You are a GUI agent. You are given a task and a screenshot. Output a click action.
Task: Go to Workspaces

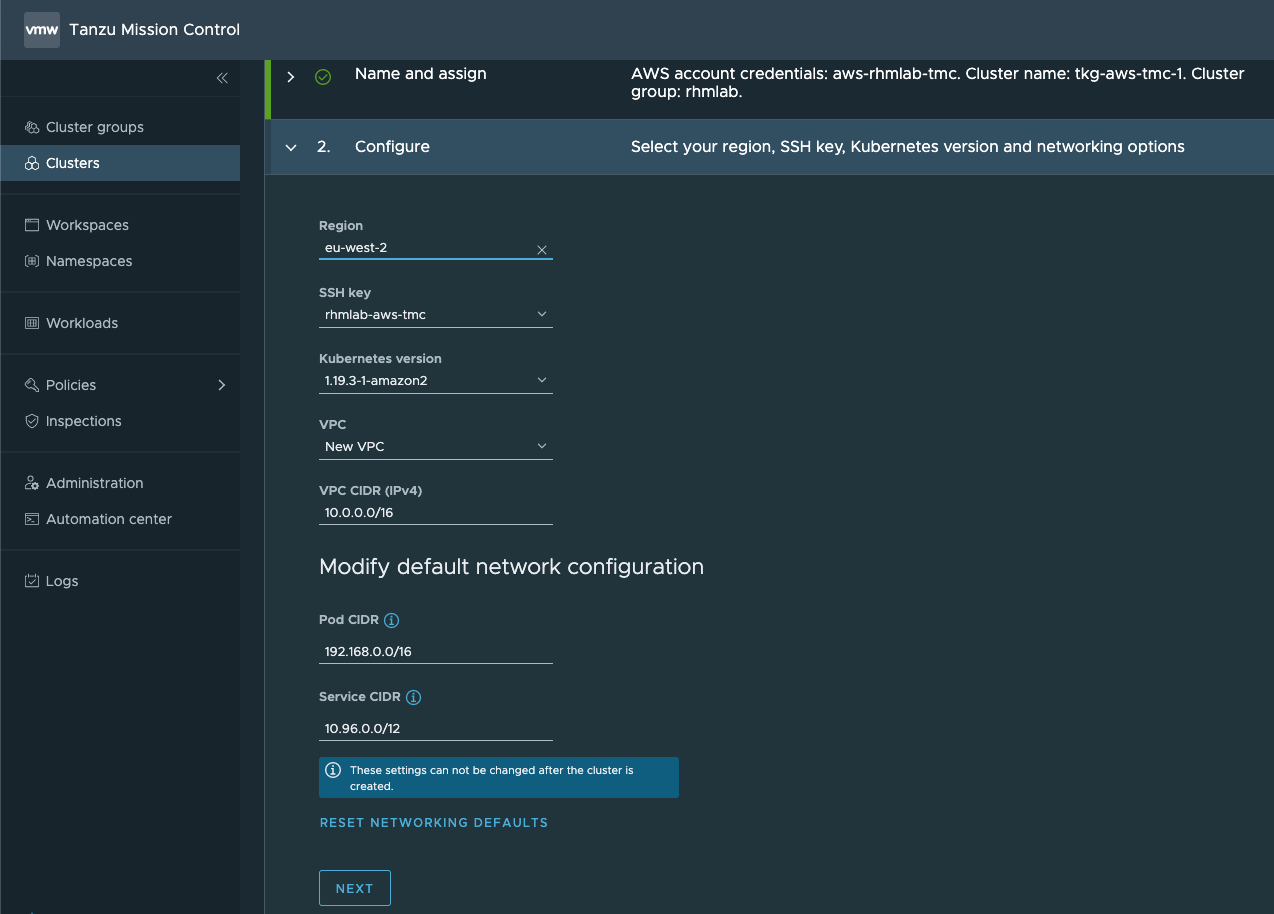tap(120, 225)
